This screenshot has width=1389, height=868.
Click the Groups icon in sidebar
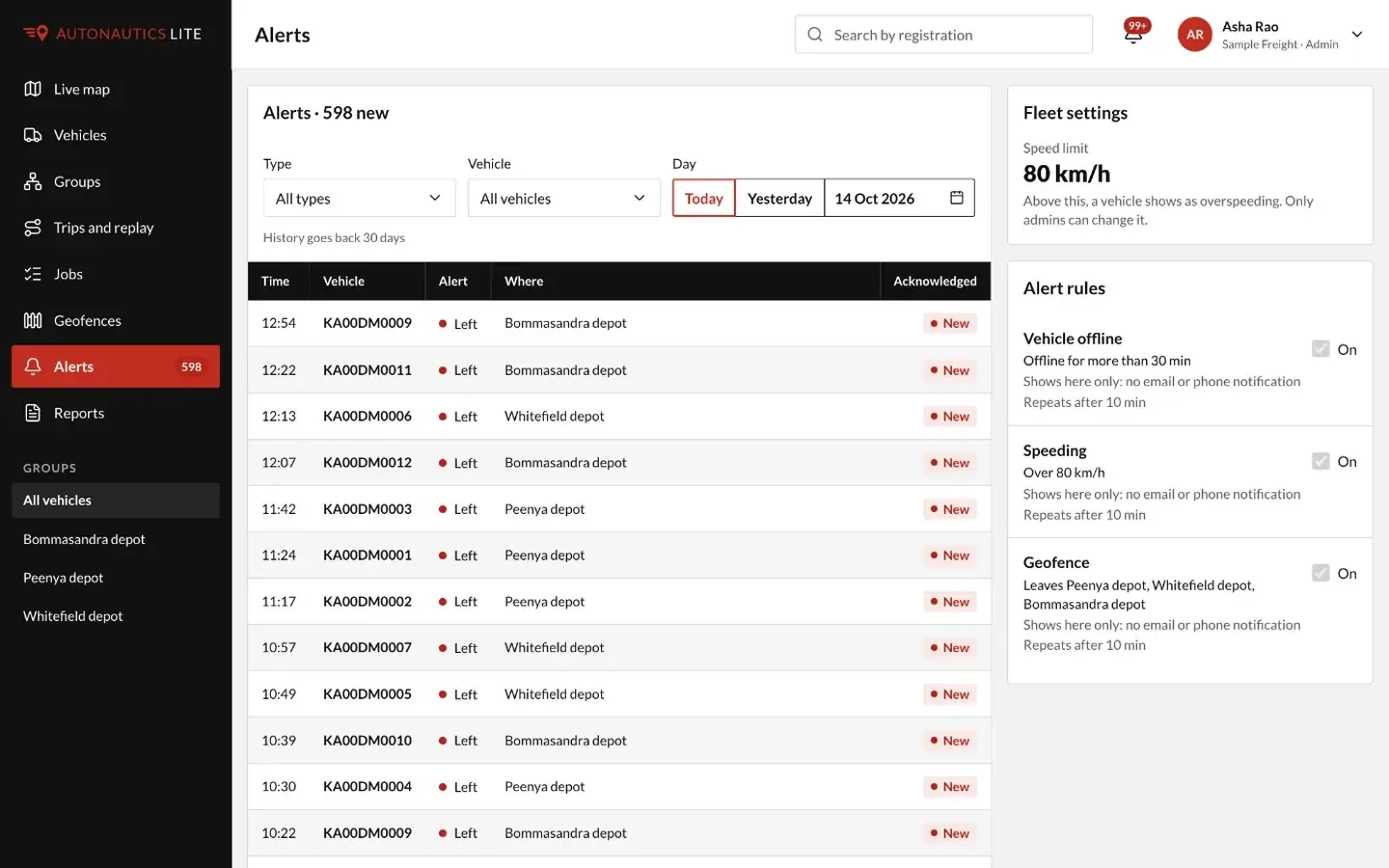point(33,181)
